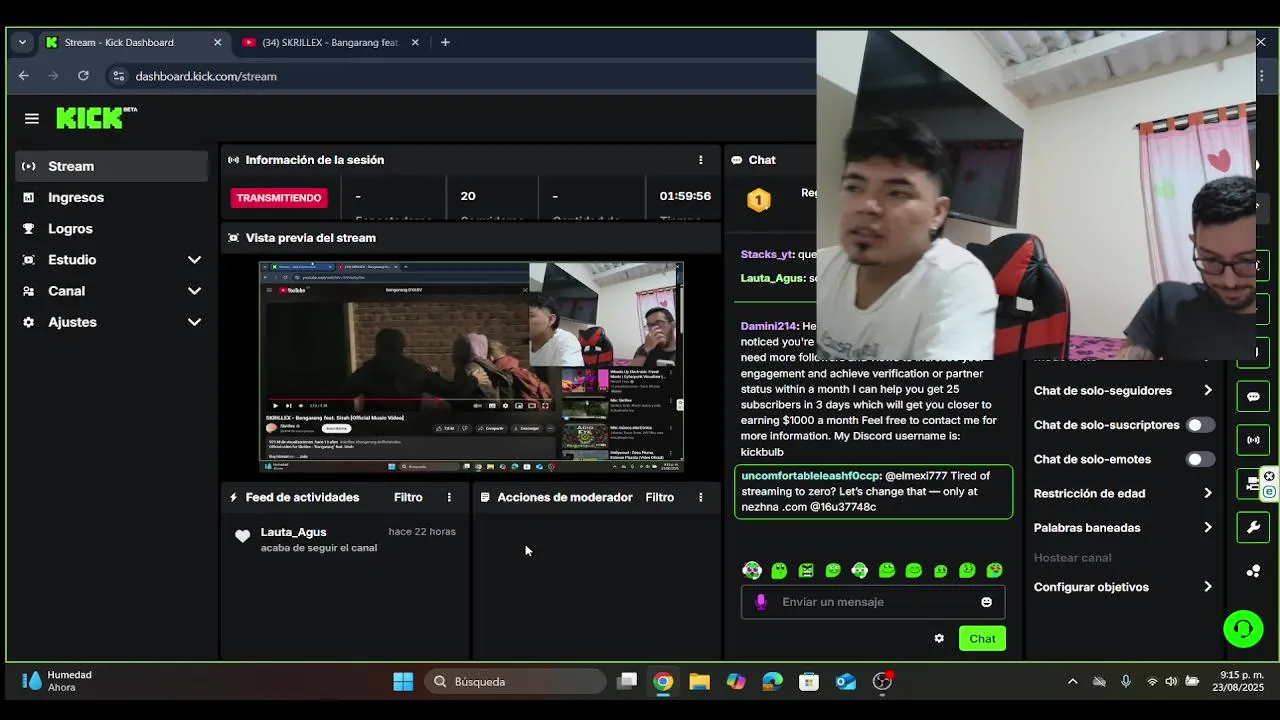Image resolution: width=1280 pixels, height=720 pixels.
Task: Click username uncomfortableleashf0ccp in chat
Action: (x=810, y=476)
